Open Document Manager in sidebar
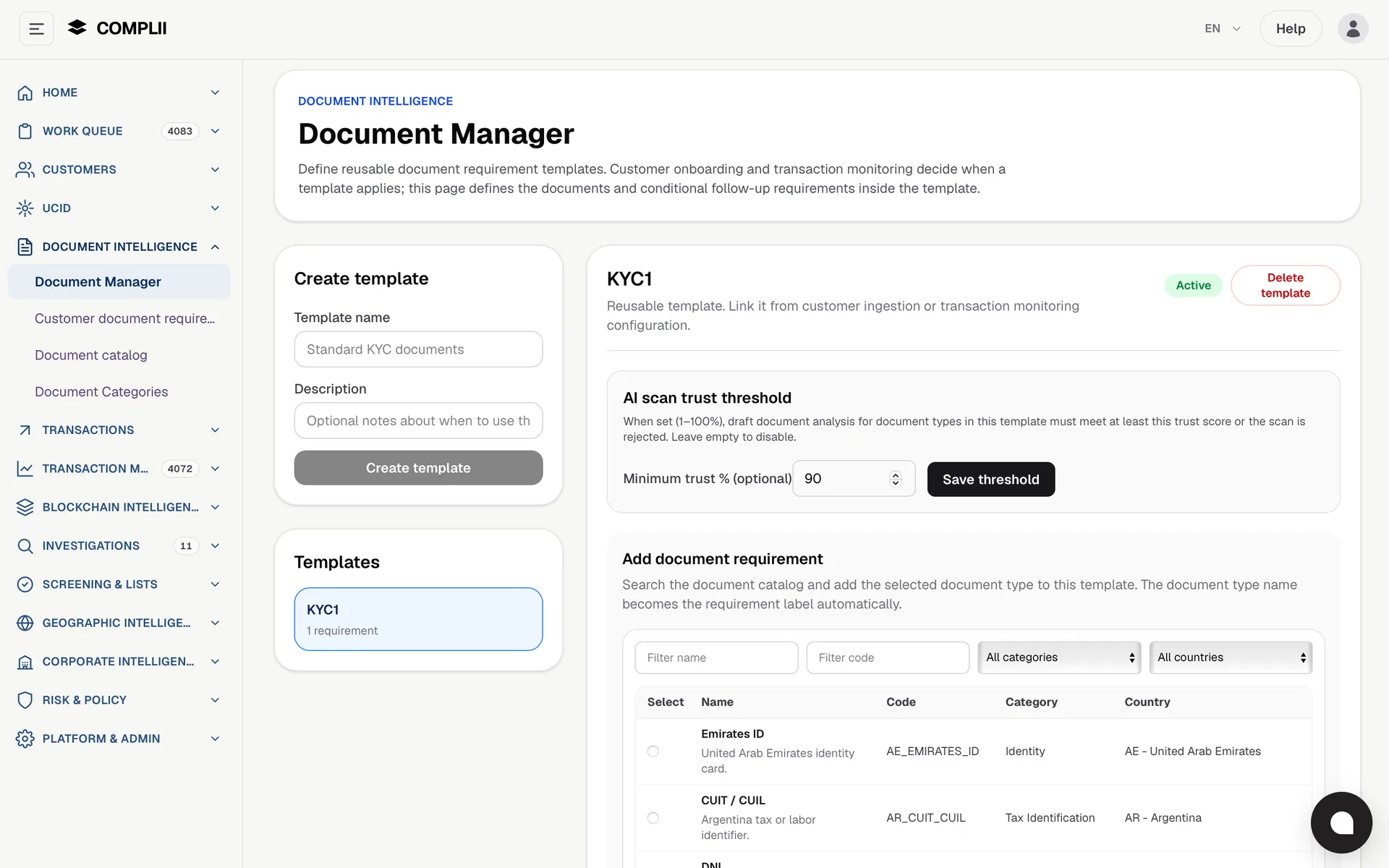1389x868 pixels. 119,282
